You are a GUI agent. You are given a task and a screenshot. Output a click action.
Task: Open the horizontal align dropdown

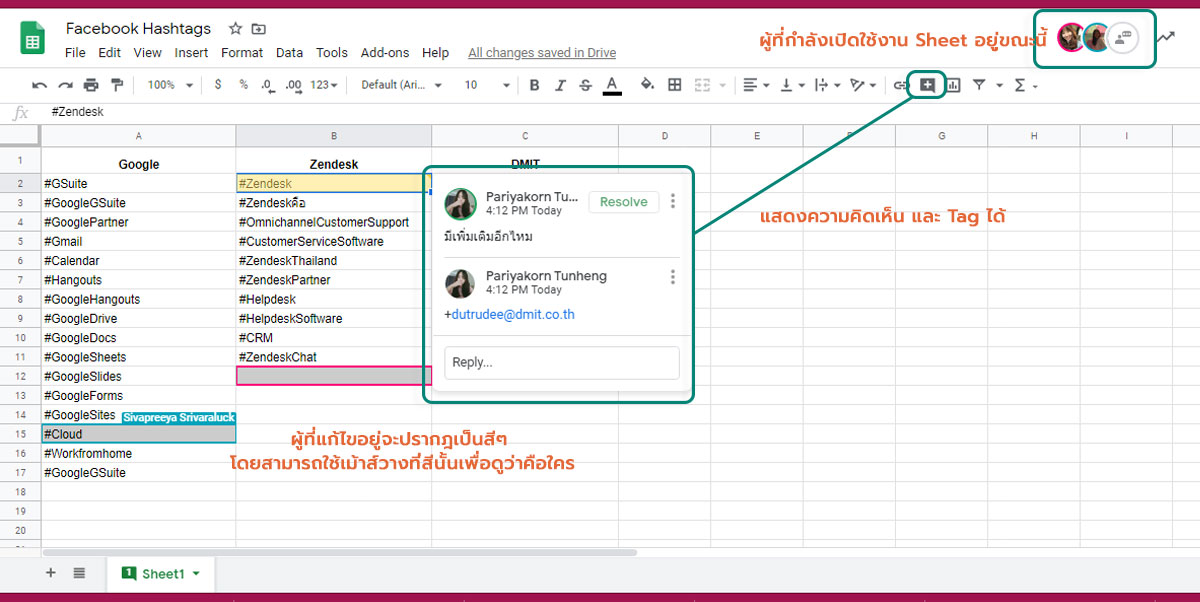click(x=756, y=85)
